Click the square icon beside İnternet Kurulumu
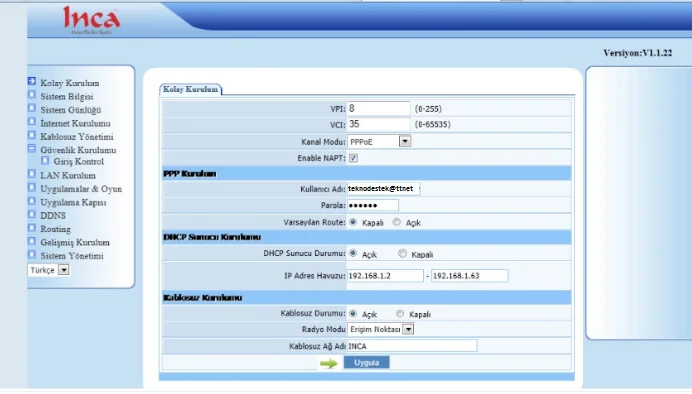The height and width of the screenshot is (394, 692). 32,121
